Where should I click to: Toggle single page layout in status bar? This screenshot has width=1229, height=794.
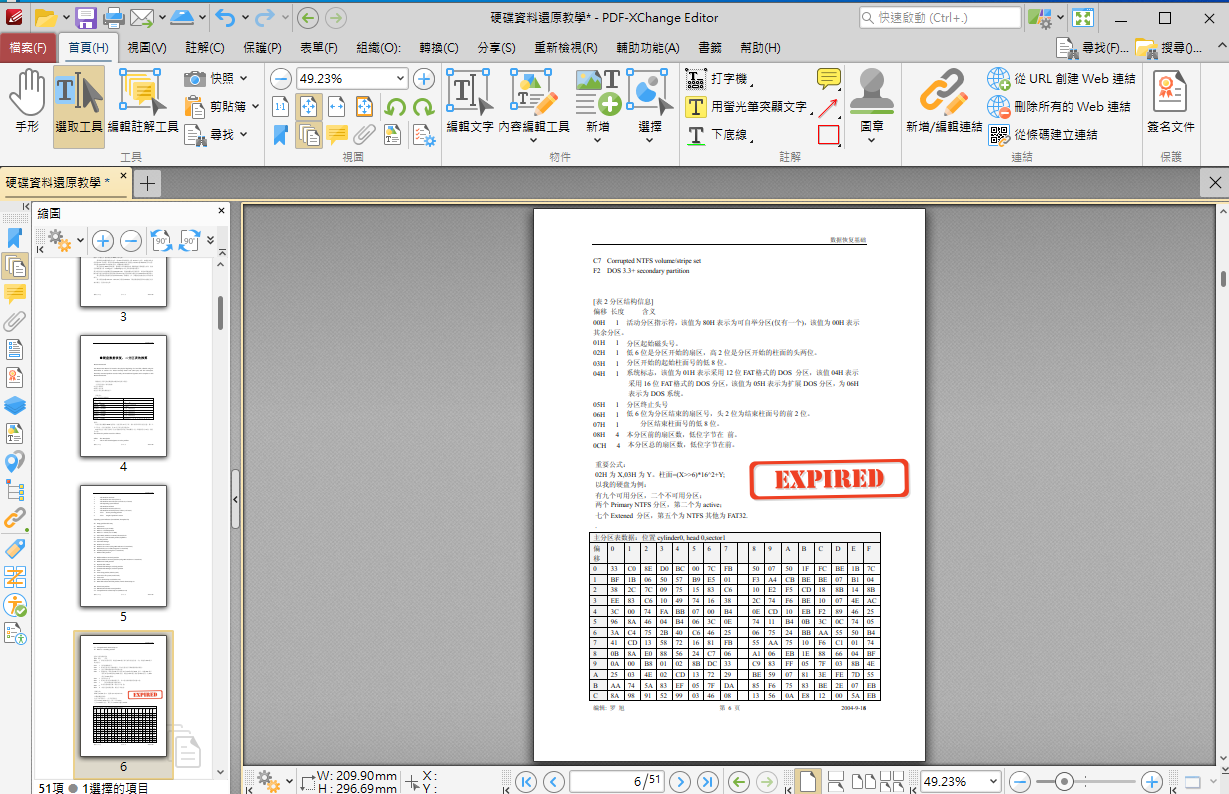(x=807, y=781)
